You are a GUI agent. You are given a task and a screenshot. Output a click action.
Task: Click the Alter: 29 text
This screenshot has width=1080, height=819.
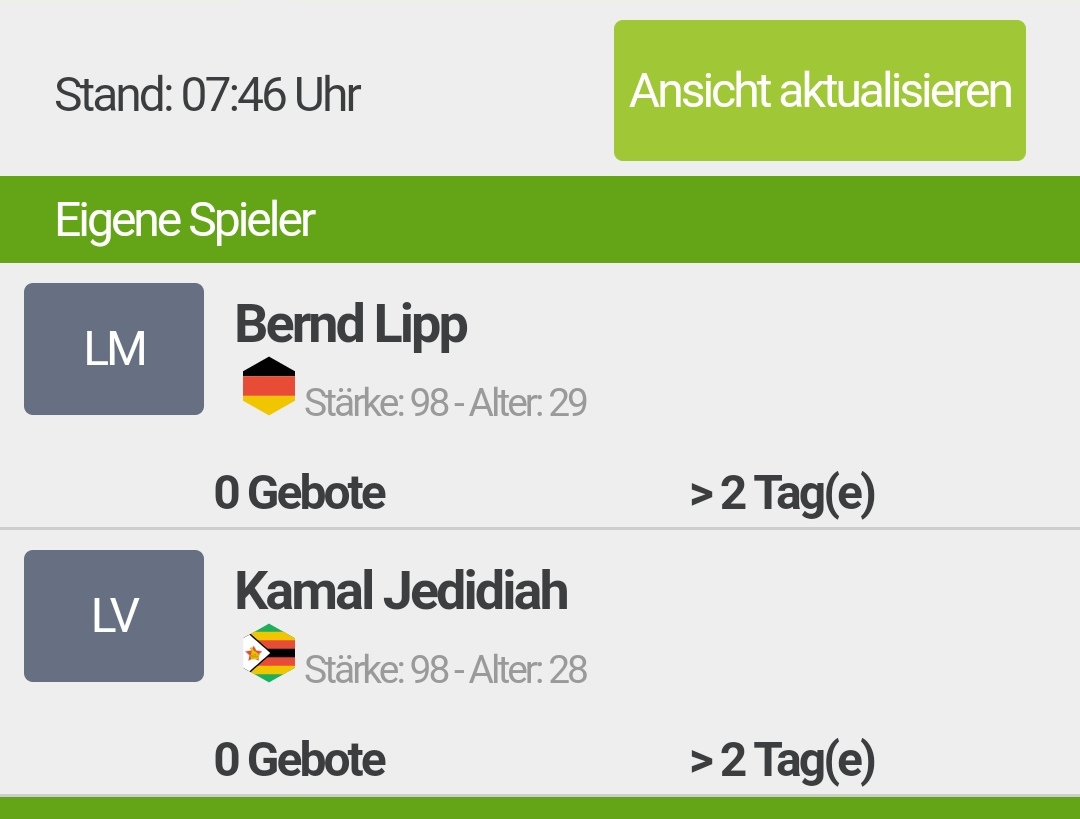click(528, 403)
